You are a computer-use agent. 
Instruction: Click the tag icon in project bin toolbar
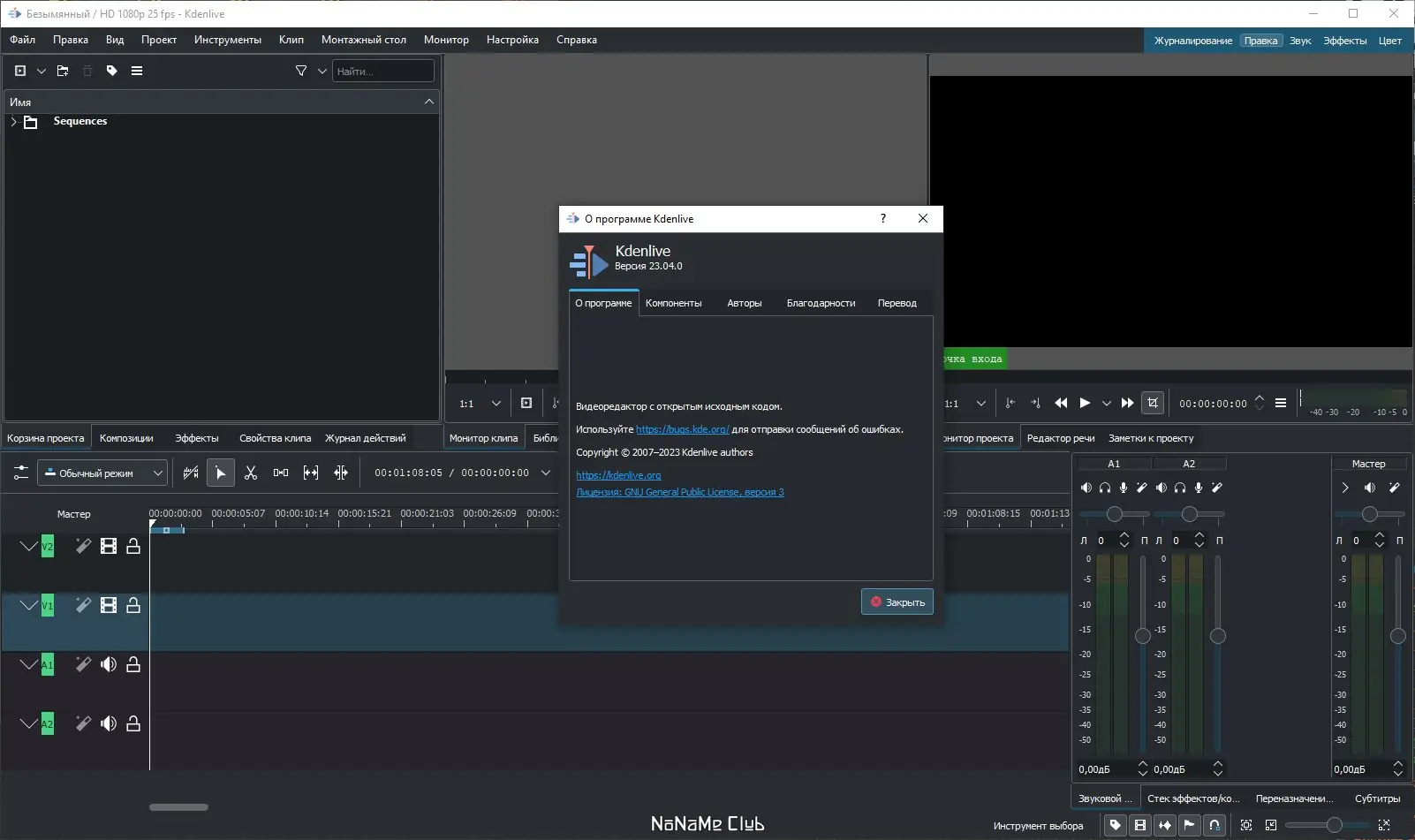tap(112, 71)
